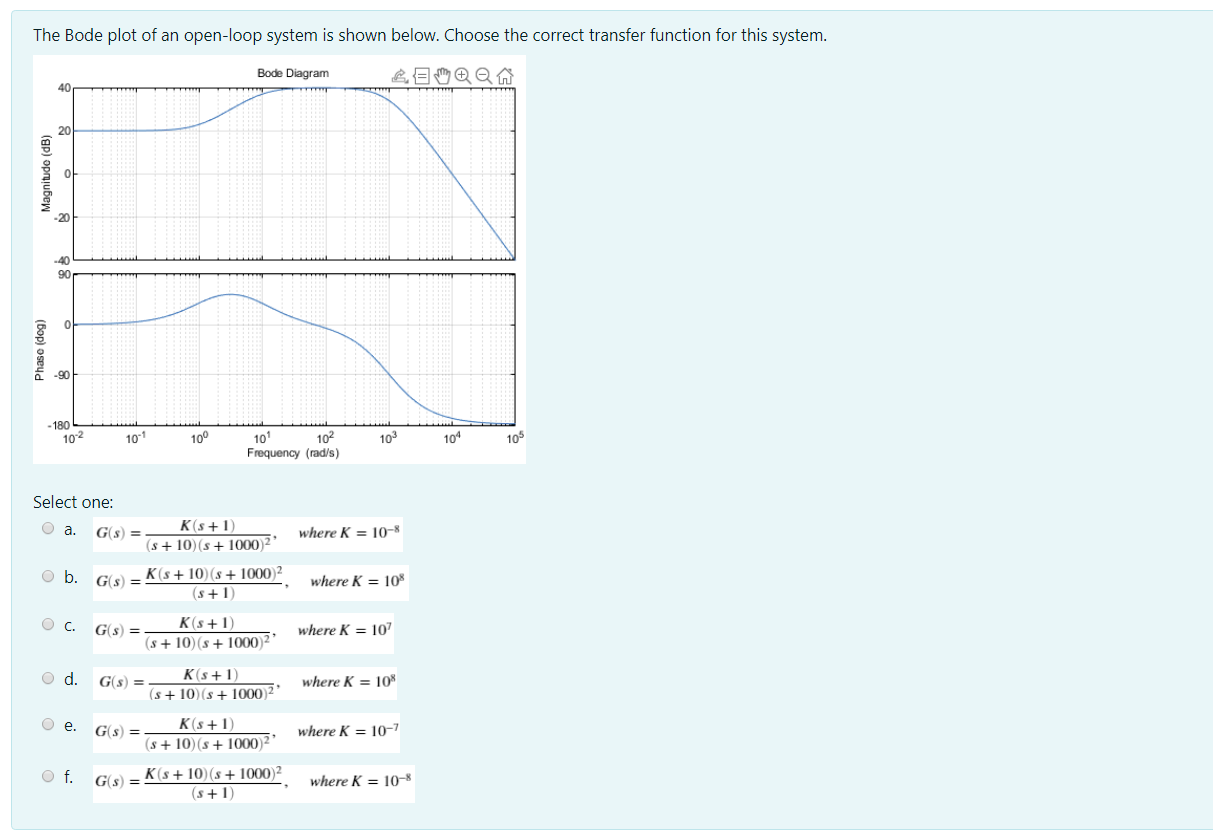Choose radio option d with K = 10^8
1213x836 pixels.
click(x=46, y=678)
